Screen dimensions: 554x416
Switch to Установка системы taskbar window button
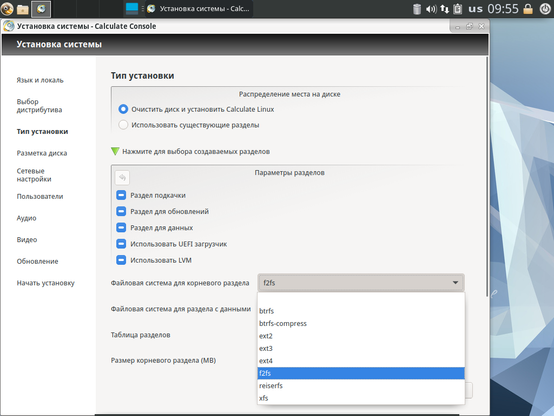point(199,9)
